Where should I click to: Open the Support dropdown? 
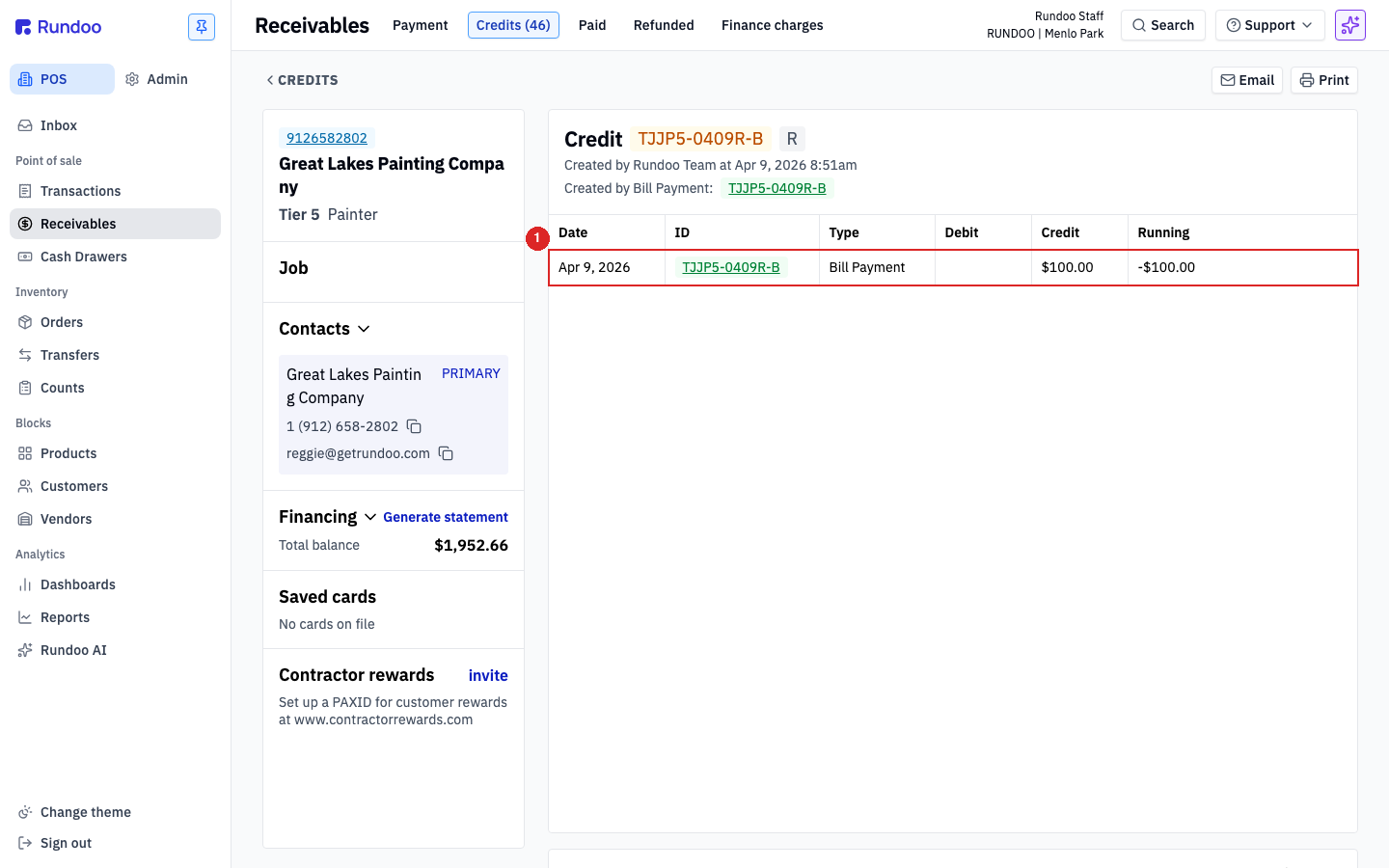point(1269,25)
